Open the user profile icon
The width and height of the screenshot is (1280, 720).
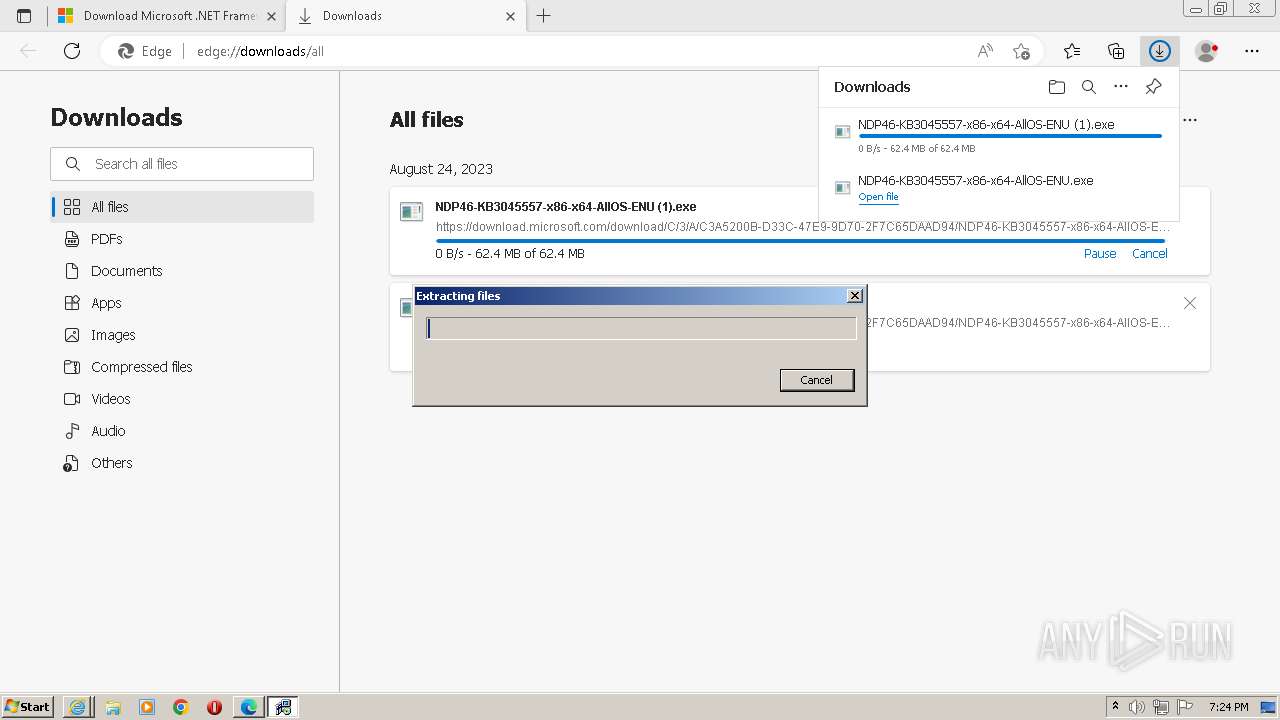click(1206, 51)
